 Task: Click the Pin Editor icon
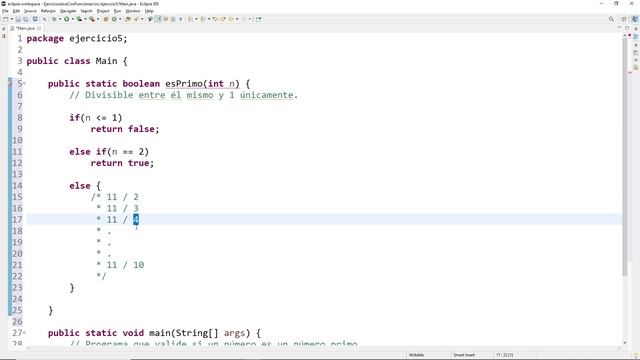click(258, 19)
